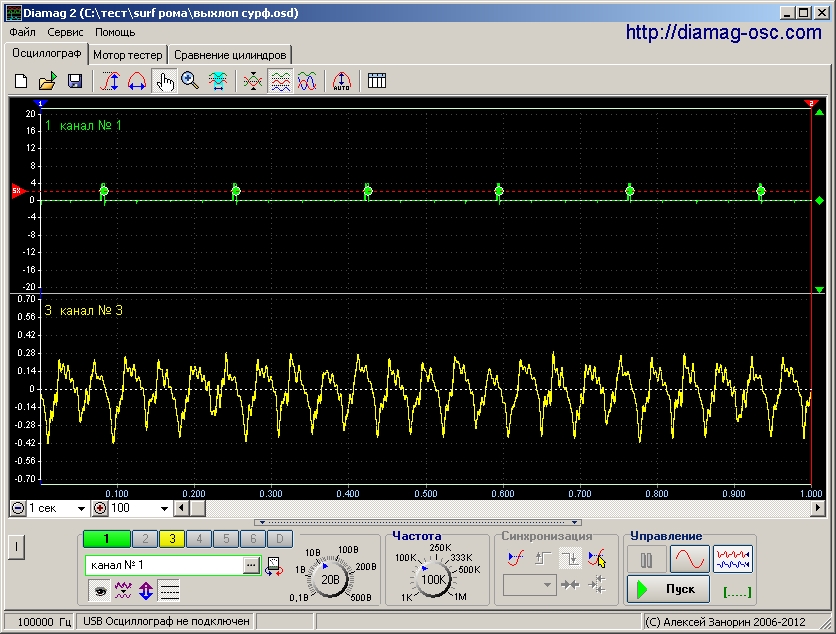This screenshot has height=634, width=836.
Task: Select channel 1 green button
Action: pyautogui.click(x=107, y=539)
